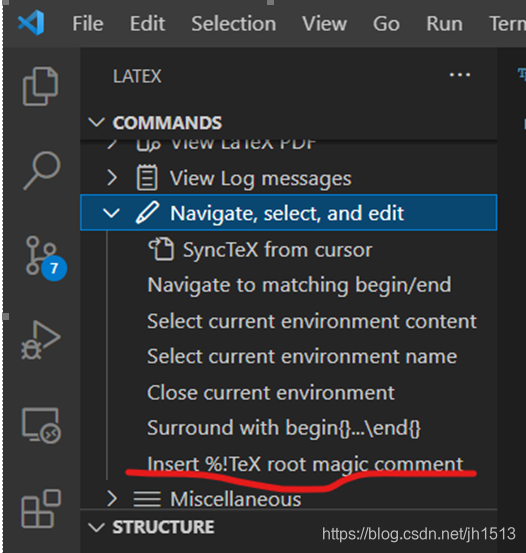The width and height of the screenshot is (526, 553).
Task: Run Navigate to matching begin/end
Action: tap(299, 285)
